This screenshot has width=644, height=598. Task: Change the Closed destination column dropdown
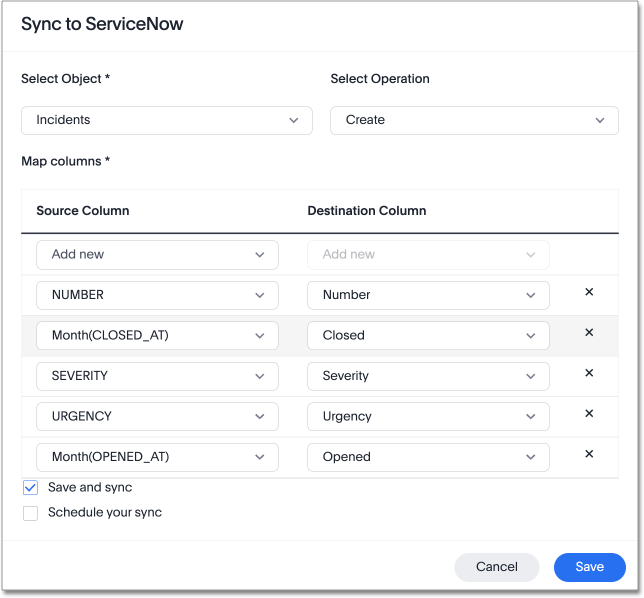point(428,336)
